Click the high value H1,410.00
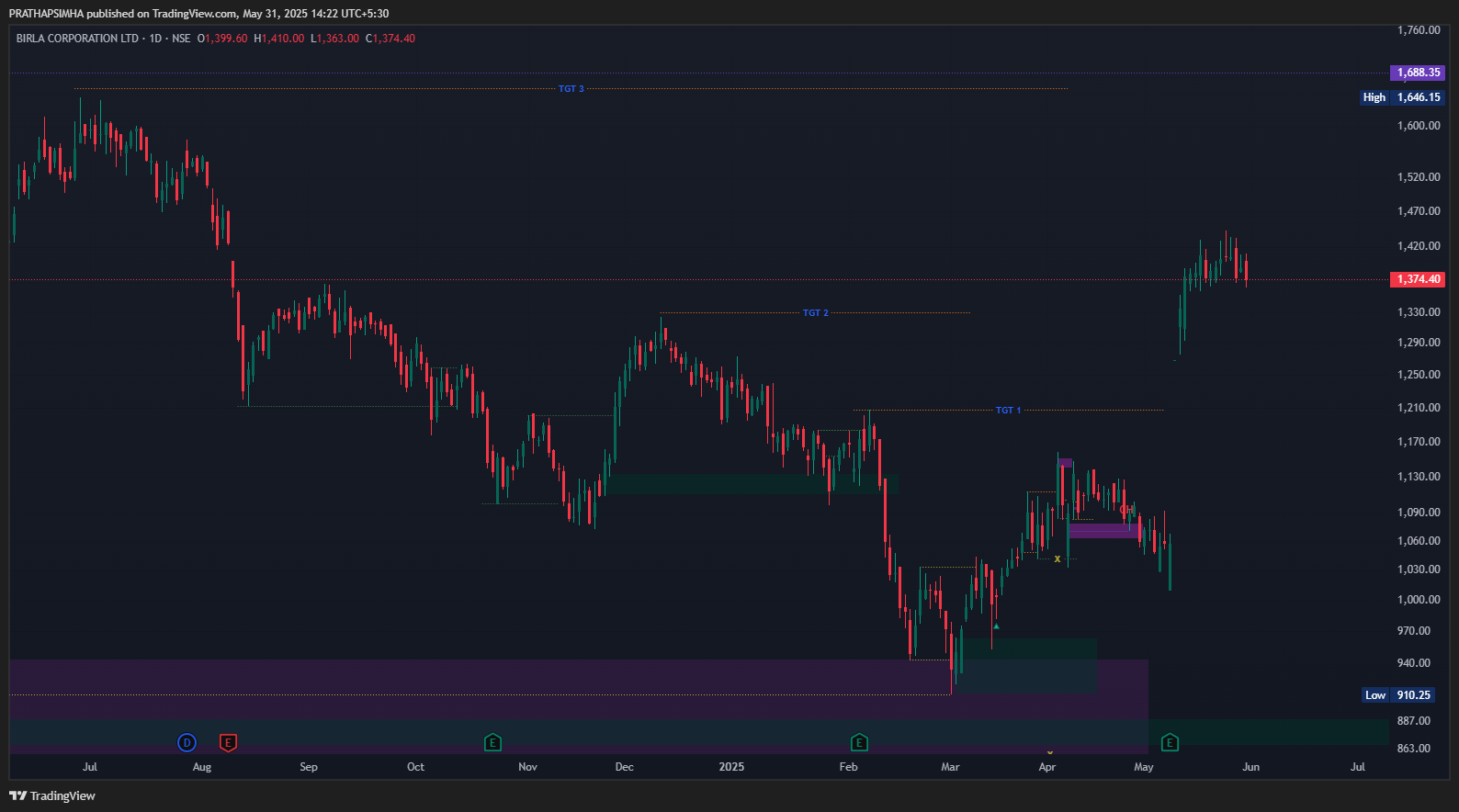Viewport: 1459px width, 812px height. (x=279, y=39)
